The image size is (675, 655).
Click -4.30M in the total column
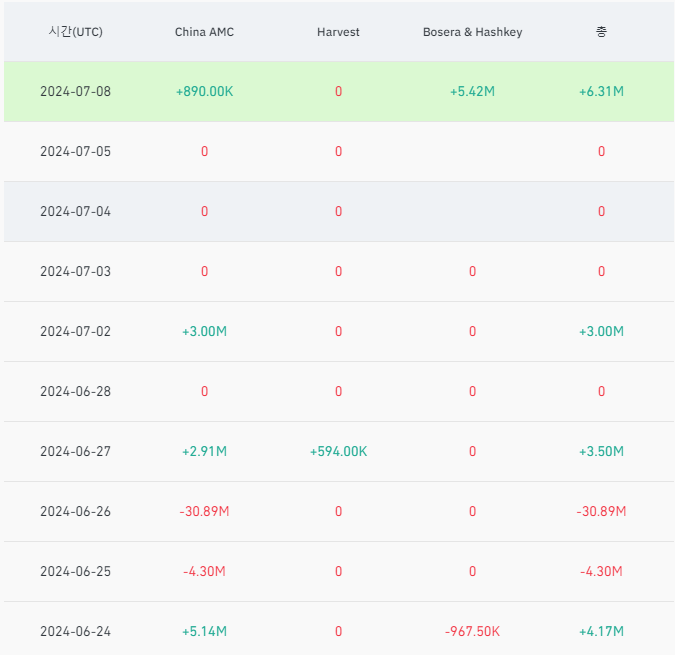click(601, 572)
